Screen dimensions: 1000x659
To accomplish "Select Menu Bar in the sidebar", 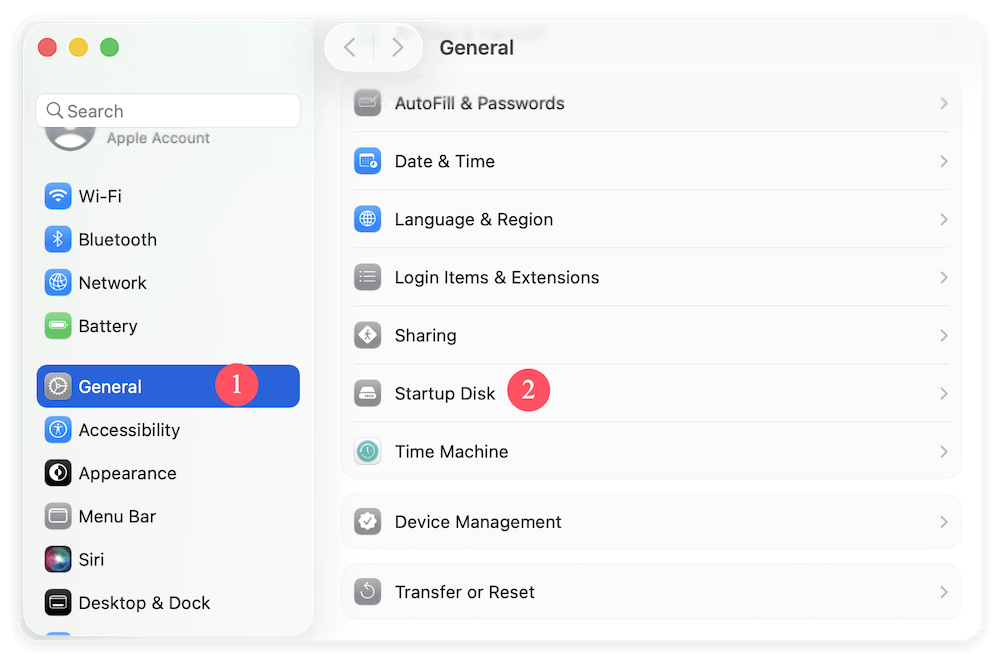I will (117, 516).
